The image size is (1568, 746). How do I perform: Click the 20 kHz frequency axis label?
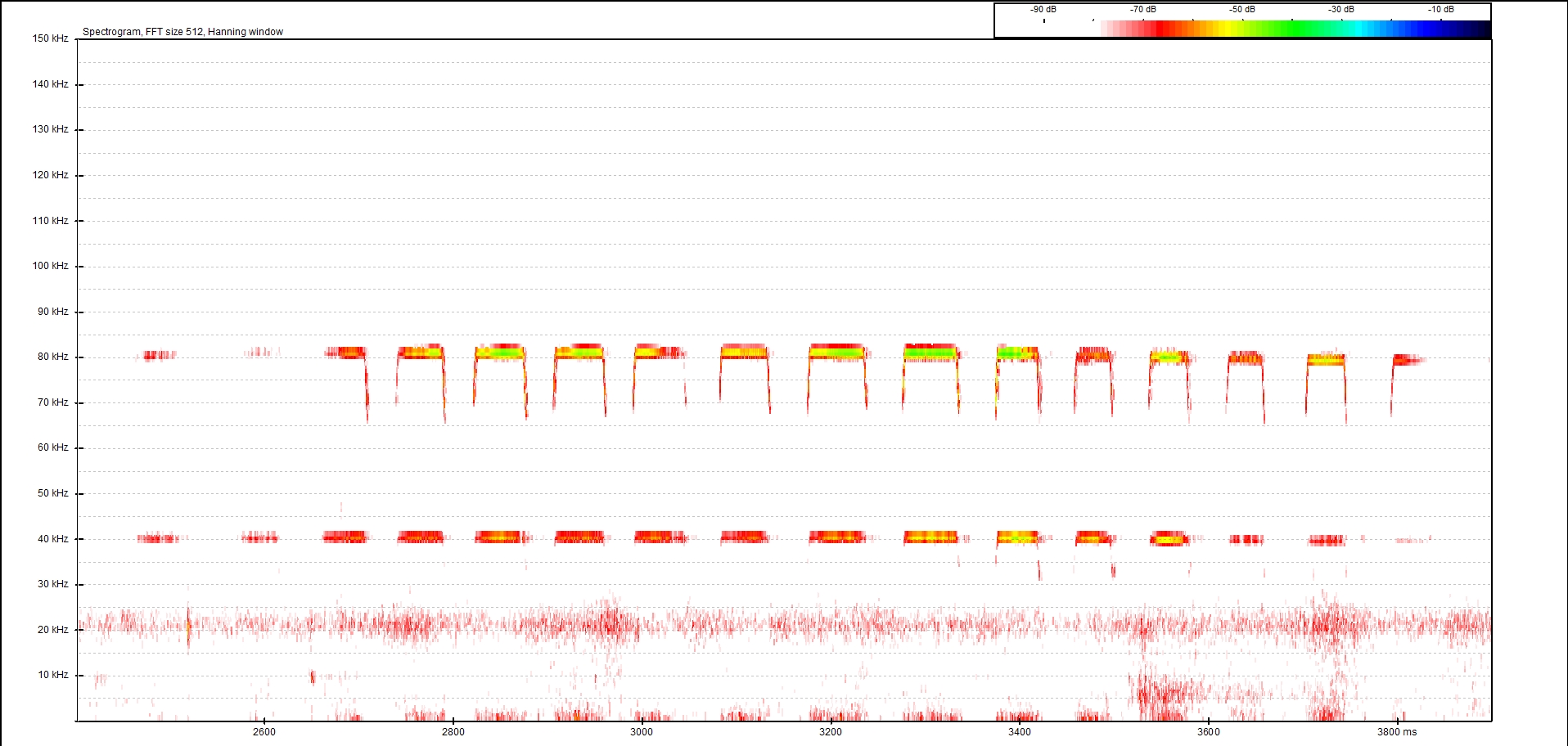(x=52, y=630)
